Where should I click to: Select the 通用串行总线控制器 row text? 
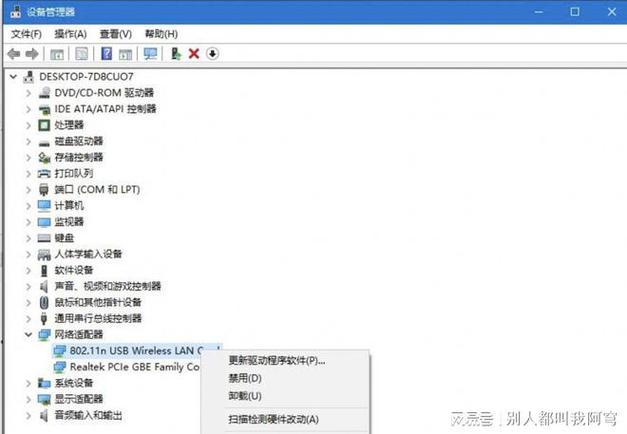98,319
